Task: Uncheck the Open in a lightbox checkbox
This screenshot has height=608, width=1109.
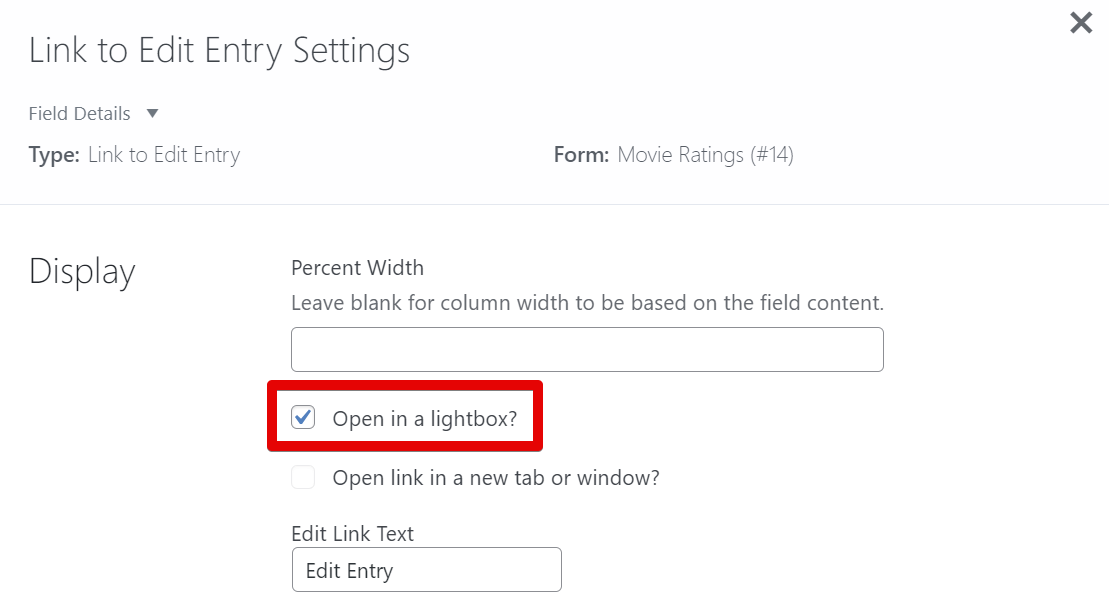Action: [x=303, y=418]
